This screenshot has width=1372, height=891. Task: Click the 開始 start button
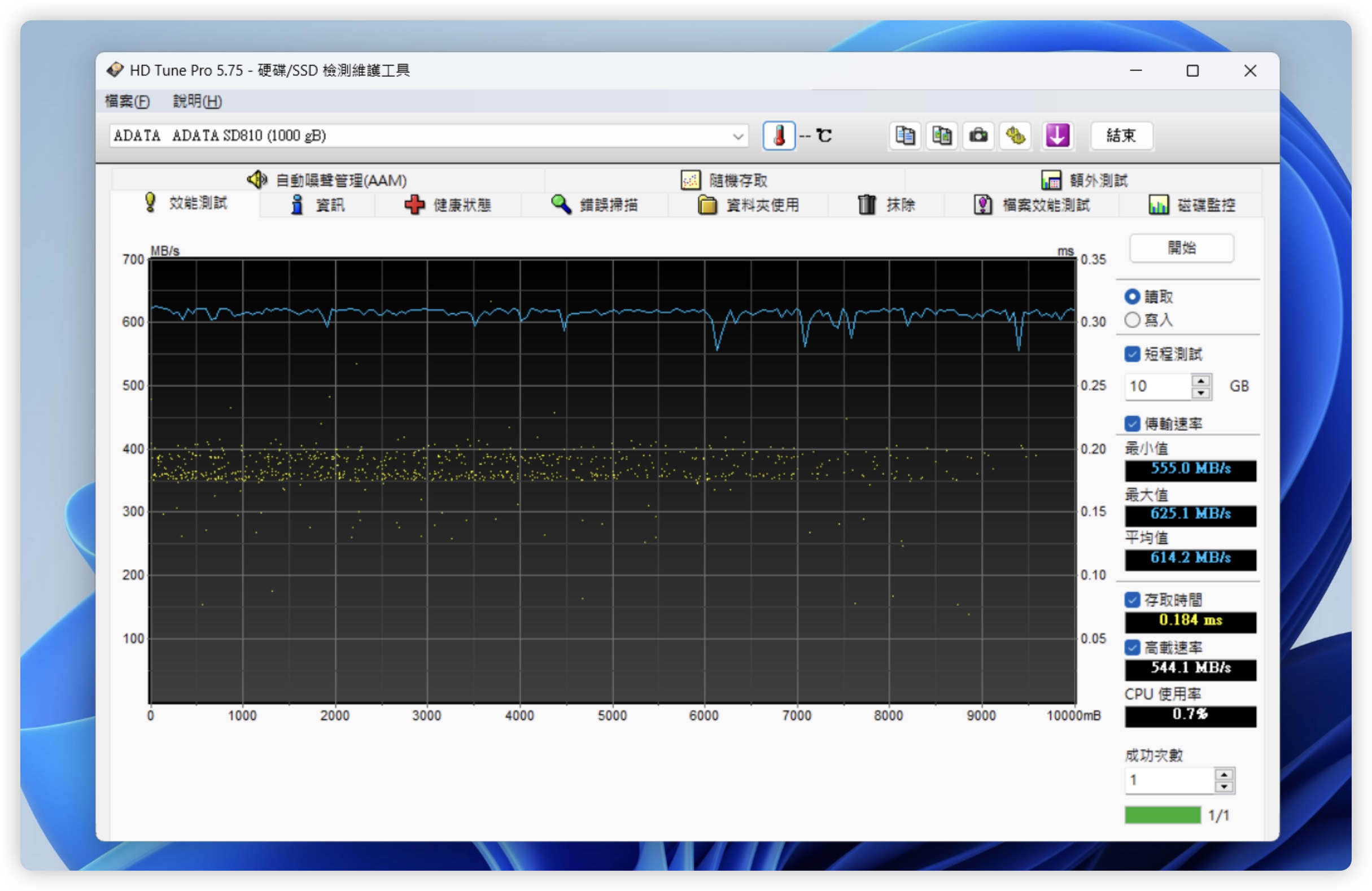(x=1181, y=248)
